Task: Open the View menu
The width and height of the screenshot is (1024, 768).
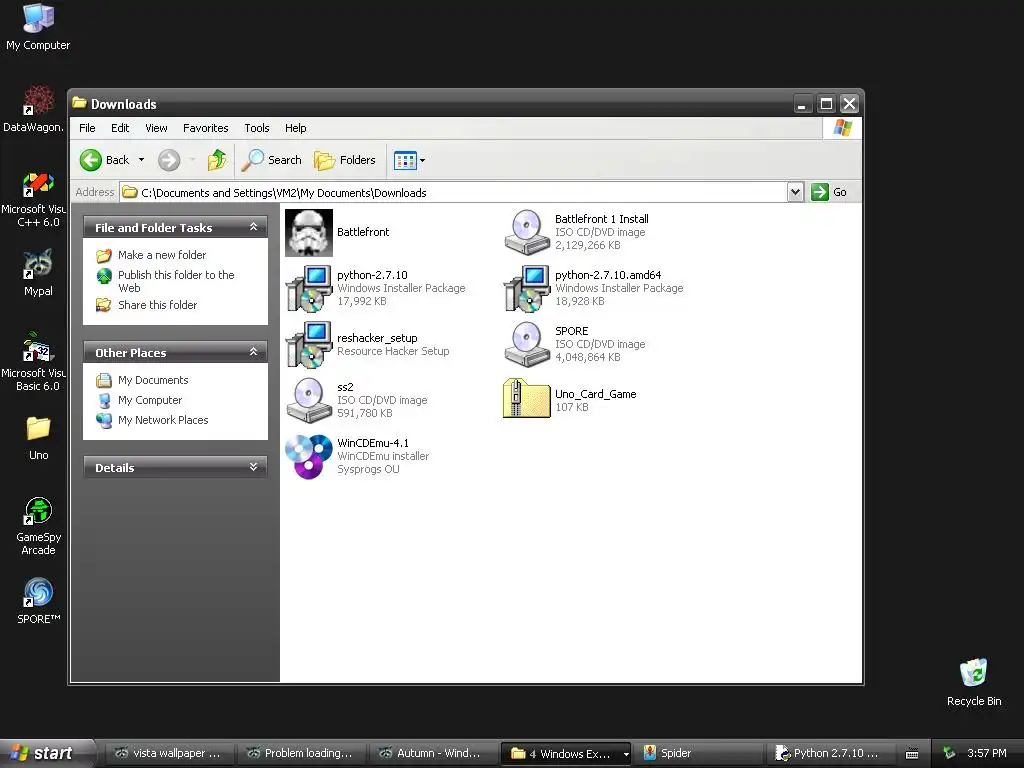Action: (156, 128)
